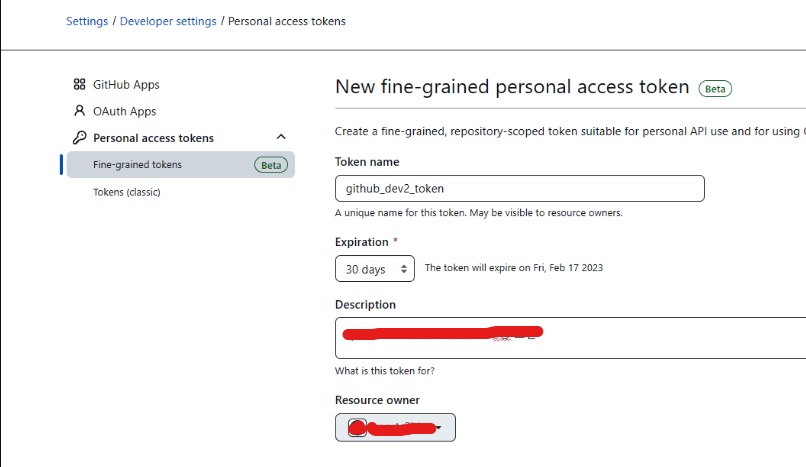Select Fine-grained tokens in sidebar
806x467 pixels.
click(x=180, y=164)
